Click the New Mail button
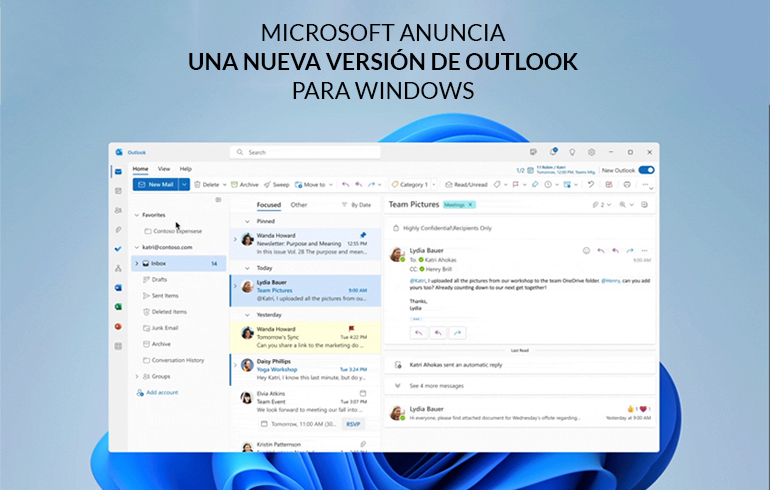The width and height of the screenshot is (770, 490). pyautogui.click(x=156, y=185)
